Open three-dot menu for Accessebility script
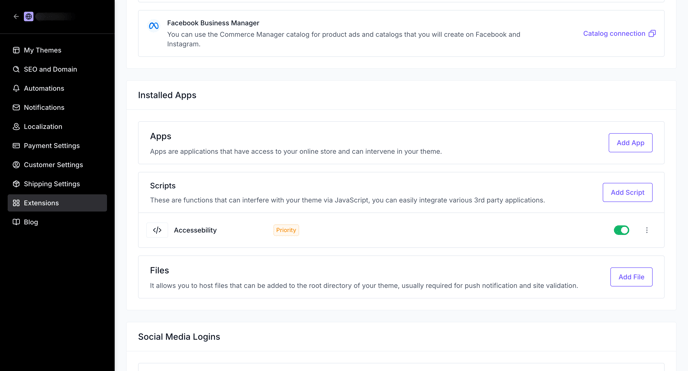 tap(647, 230)
